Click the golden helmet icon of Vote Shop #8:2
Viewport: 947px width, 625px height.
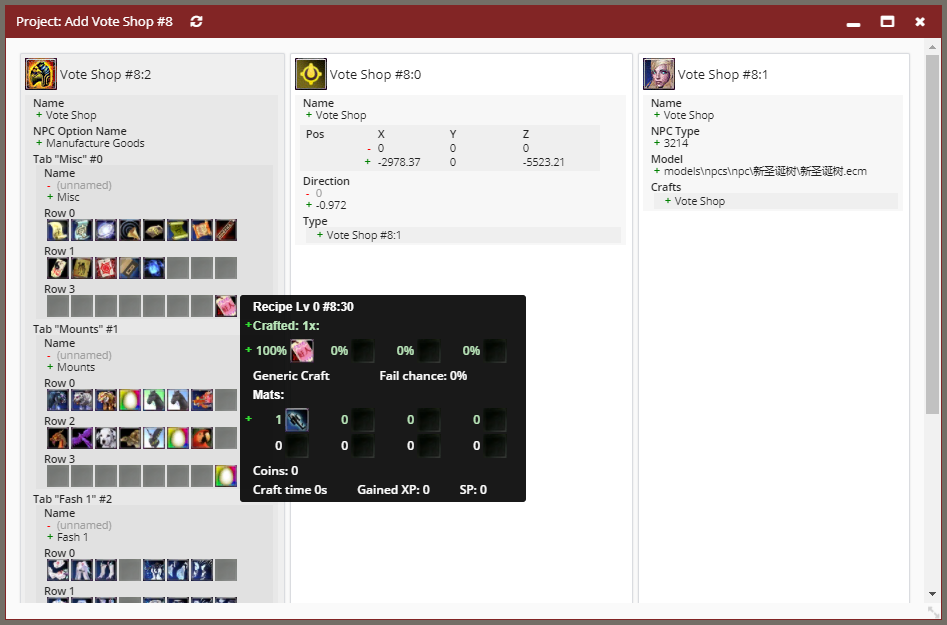pyautogui.click(x=41, y=74)
